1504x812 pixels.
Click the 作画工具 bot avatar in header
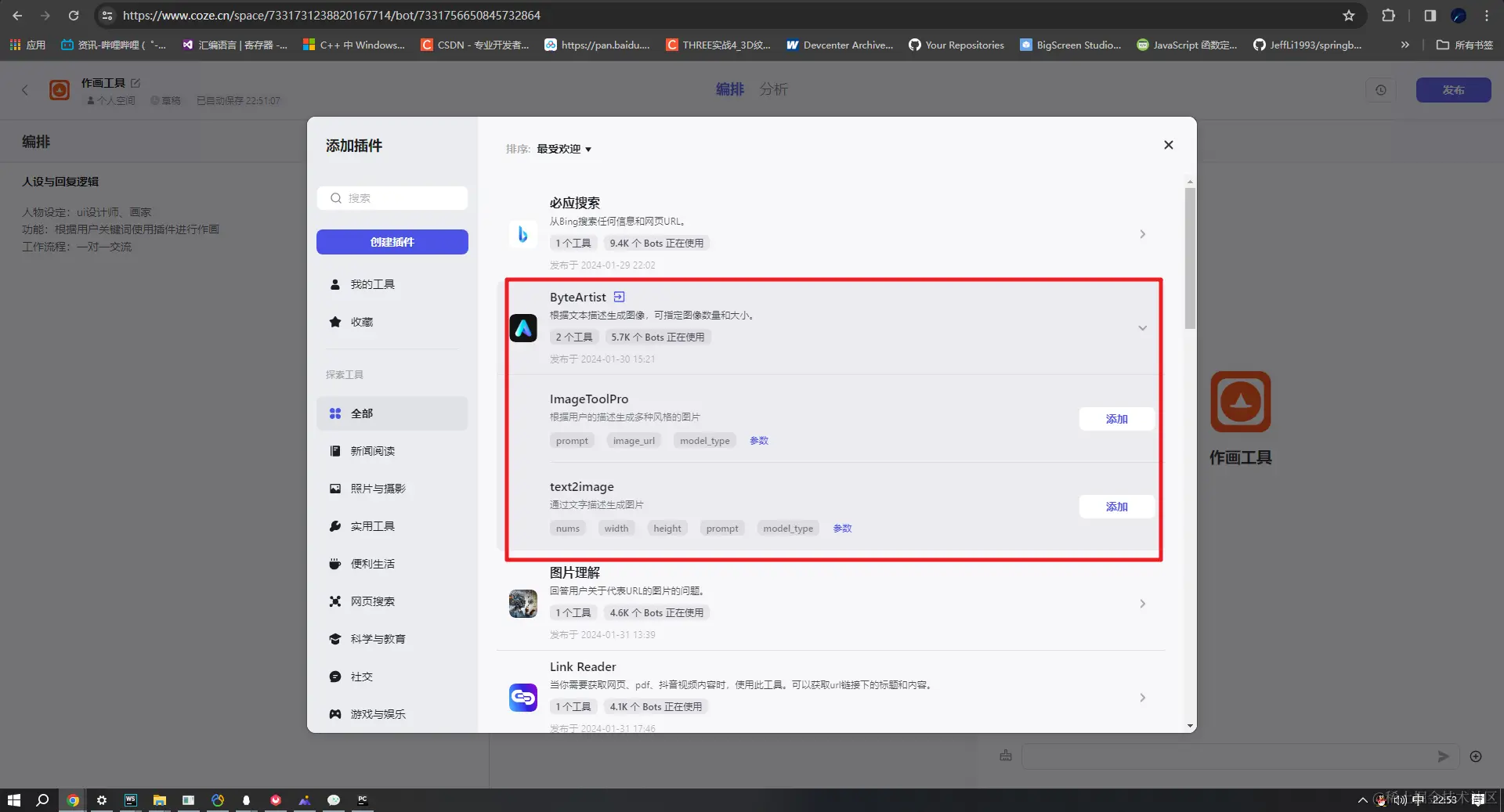[60, 90]
